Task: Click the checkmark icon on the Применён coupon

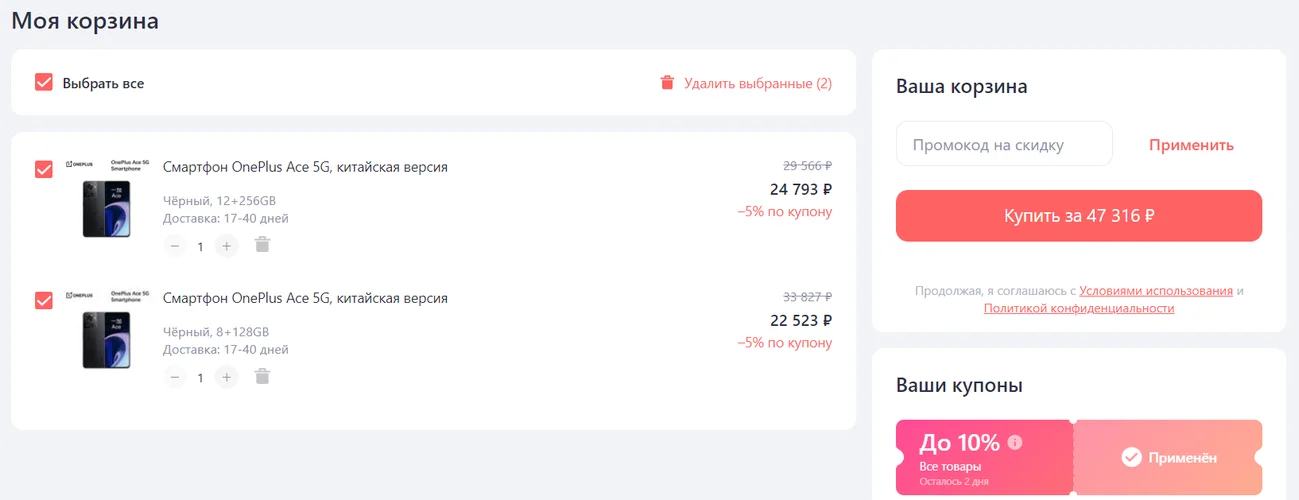Action: pos(1131,457)
